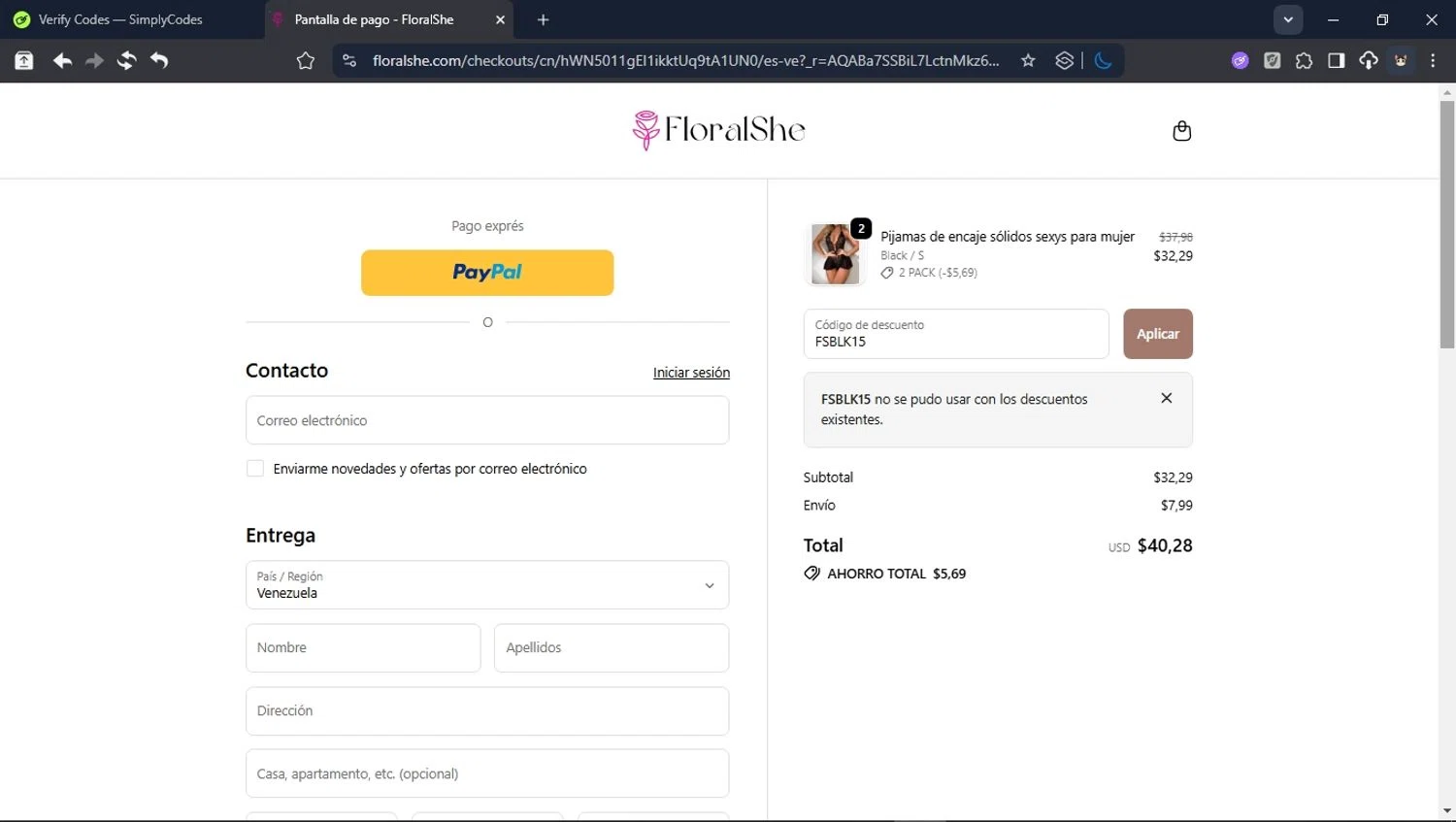Open site information icon in the address bar
Screen dimensions: 1456x822
point(349,61)
